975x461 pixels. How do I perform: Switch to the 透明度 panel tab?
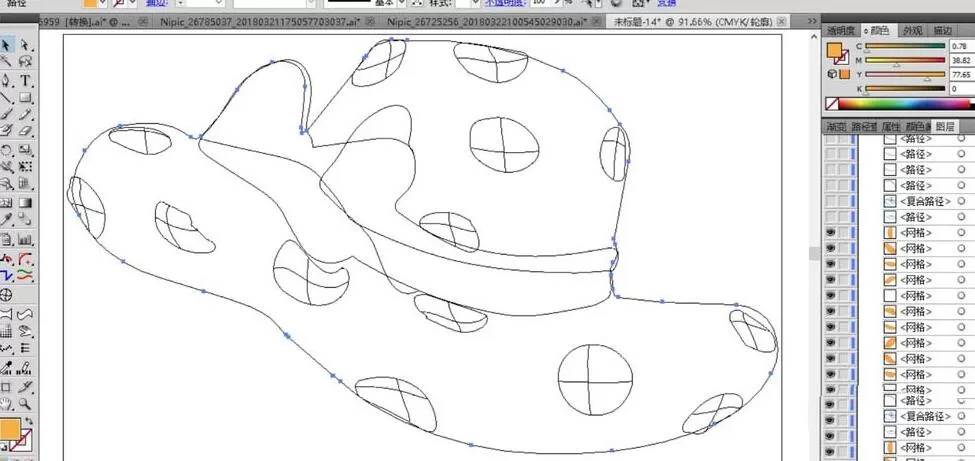tap(840, 30)
